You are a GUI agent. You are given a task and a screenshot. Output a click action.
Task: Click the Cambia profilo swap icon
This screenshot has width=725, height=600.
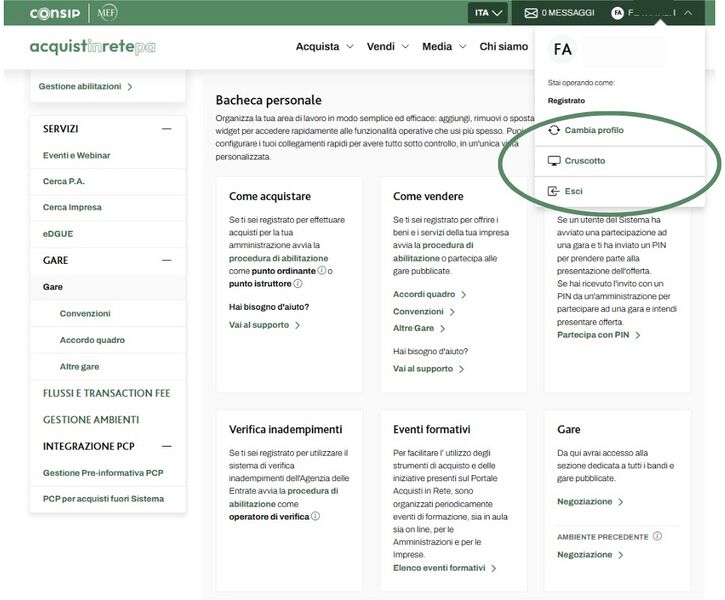pyautogui.click(x=554, y=131)
